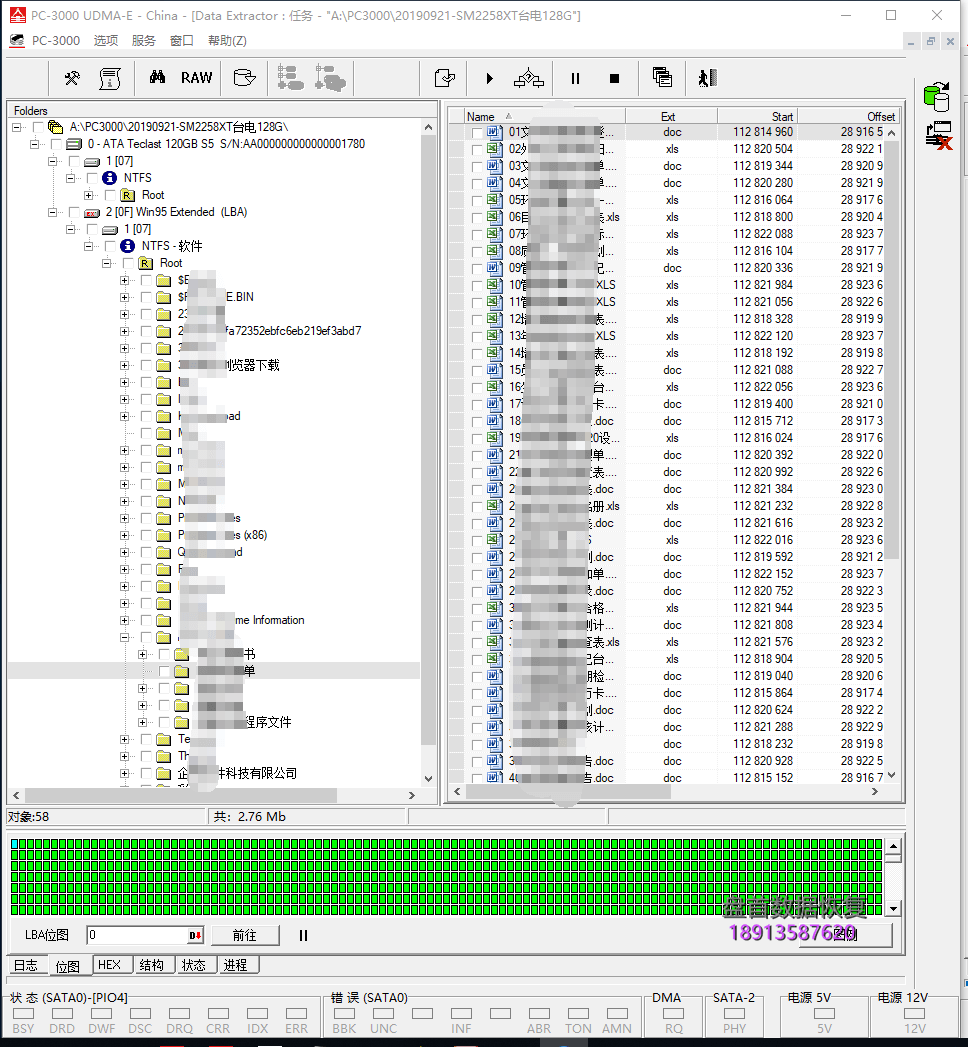Collapse the task root path node

[x=17, y=127]
